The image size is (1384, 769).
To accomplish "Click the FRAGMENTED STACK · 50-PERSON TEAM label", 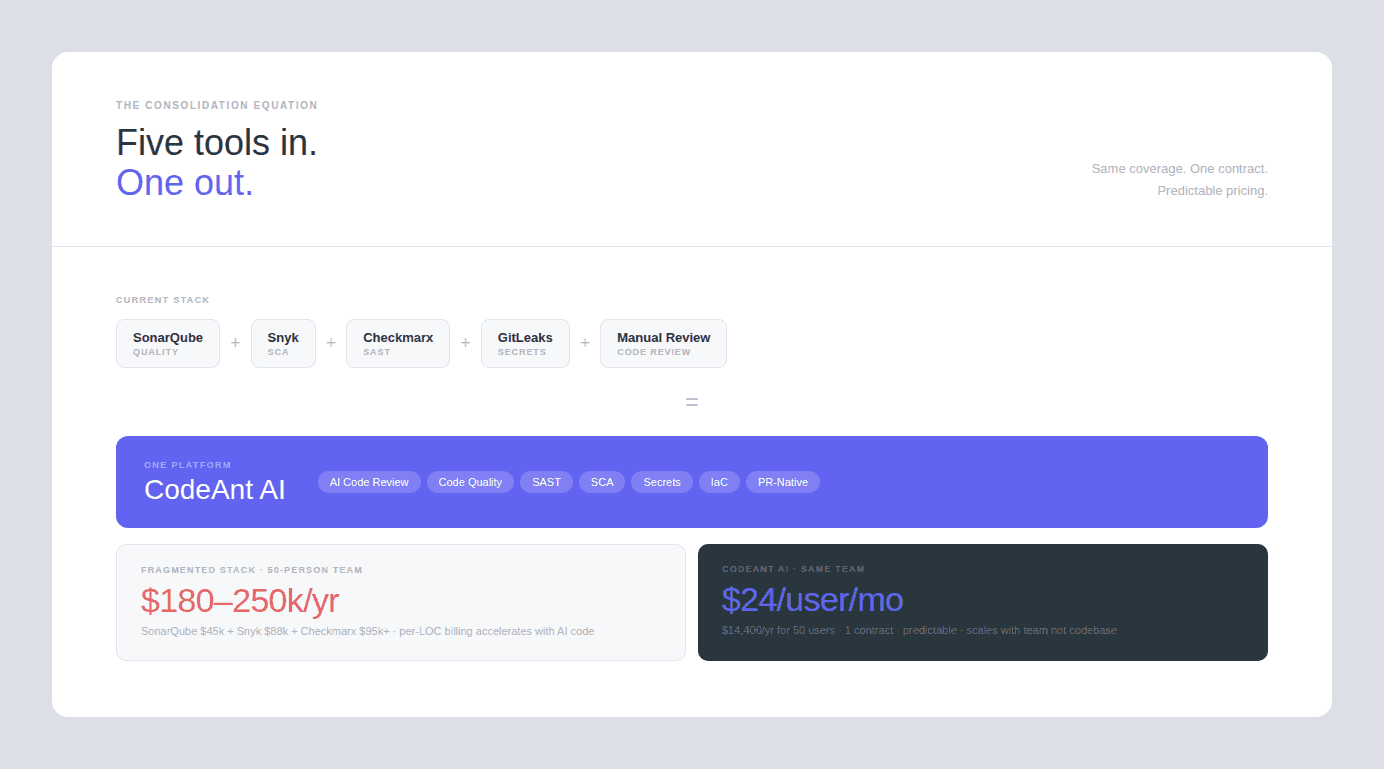I will 252,570.
